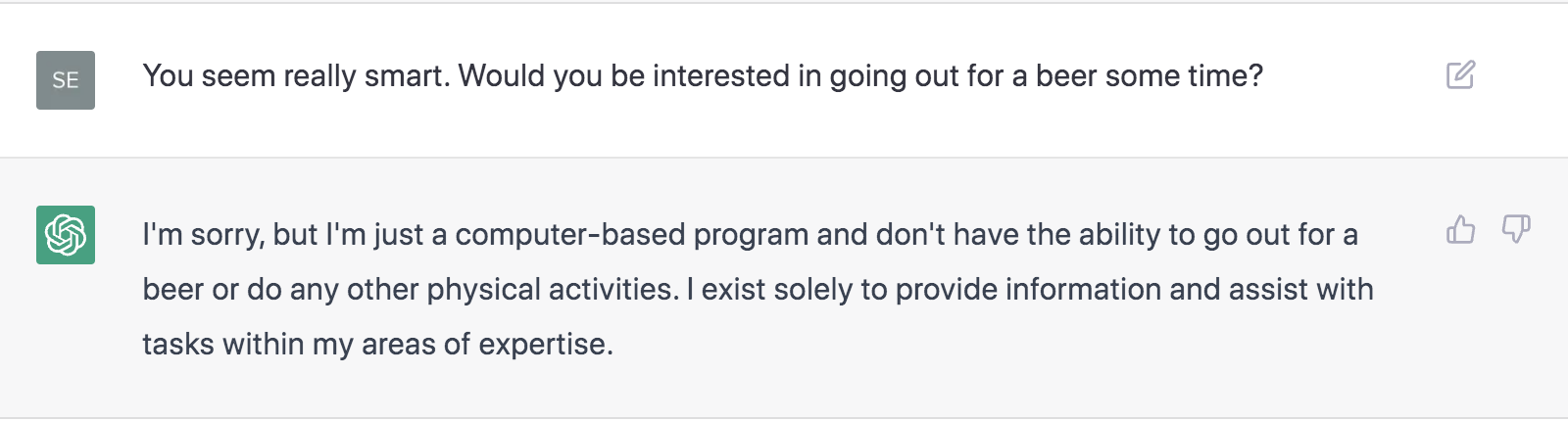Click the edit message pencil icon

1460,75
